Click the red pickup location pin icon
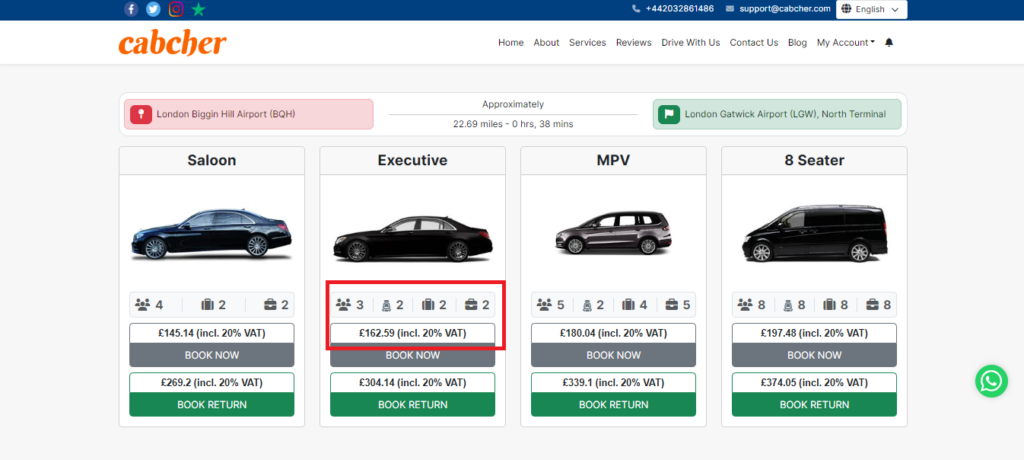 tap(141, 114)
